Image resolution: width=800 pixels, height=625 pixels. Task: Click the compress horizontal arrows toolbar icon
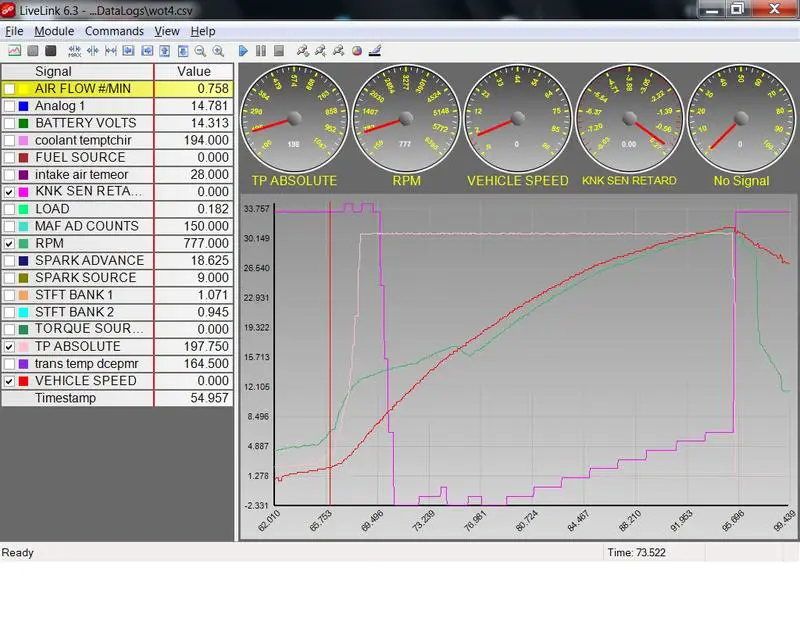coord(93,51)
